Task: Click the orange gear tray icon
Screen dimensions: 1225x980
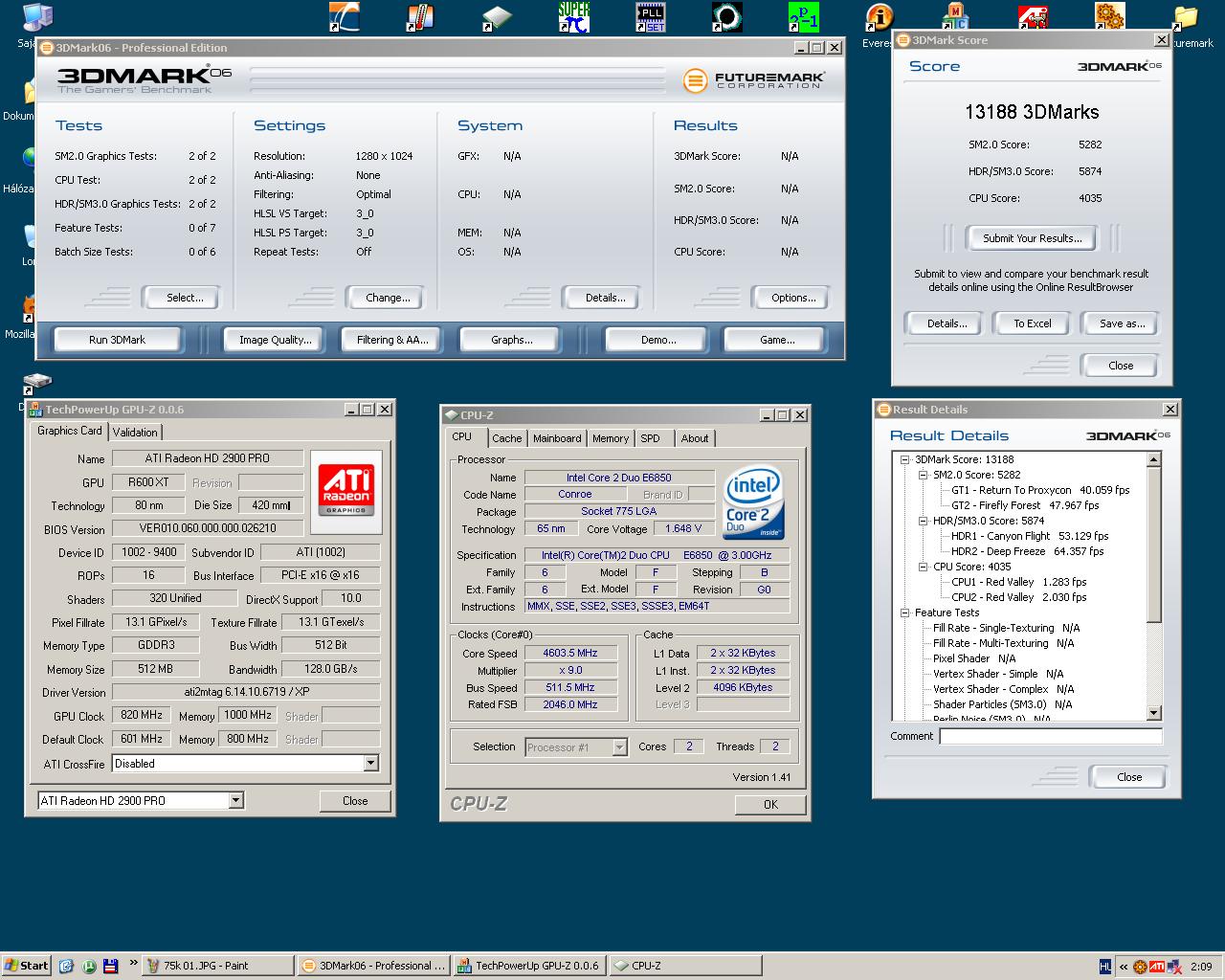Action: (1141, 967)
